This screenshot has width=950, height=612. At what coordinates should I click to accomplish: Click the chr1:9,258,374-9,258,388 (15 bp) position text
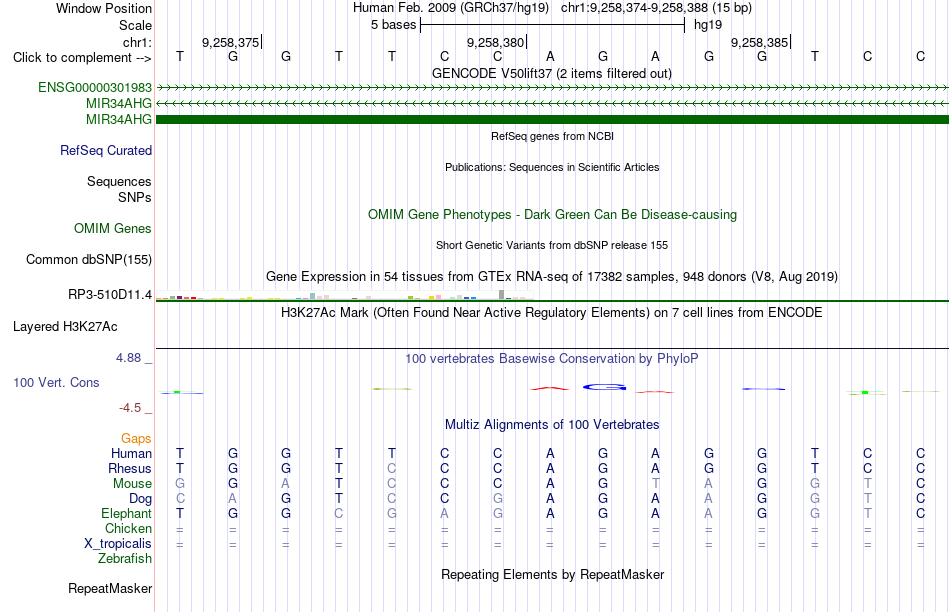(656, 8)
